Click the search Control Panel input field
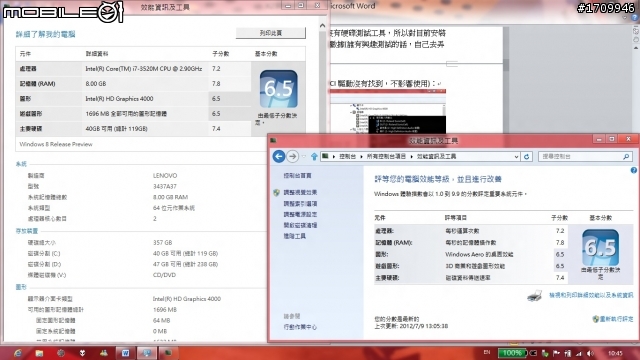The image size is (640, 360). click(585, 156)
